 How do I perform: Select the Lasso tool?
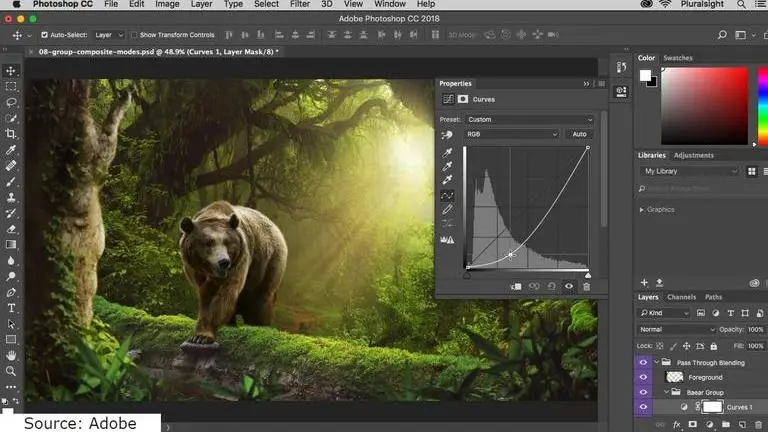coord(11,102)
